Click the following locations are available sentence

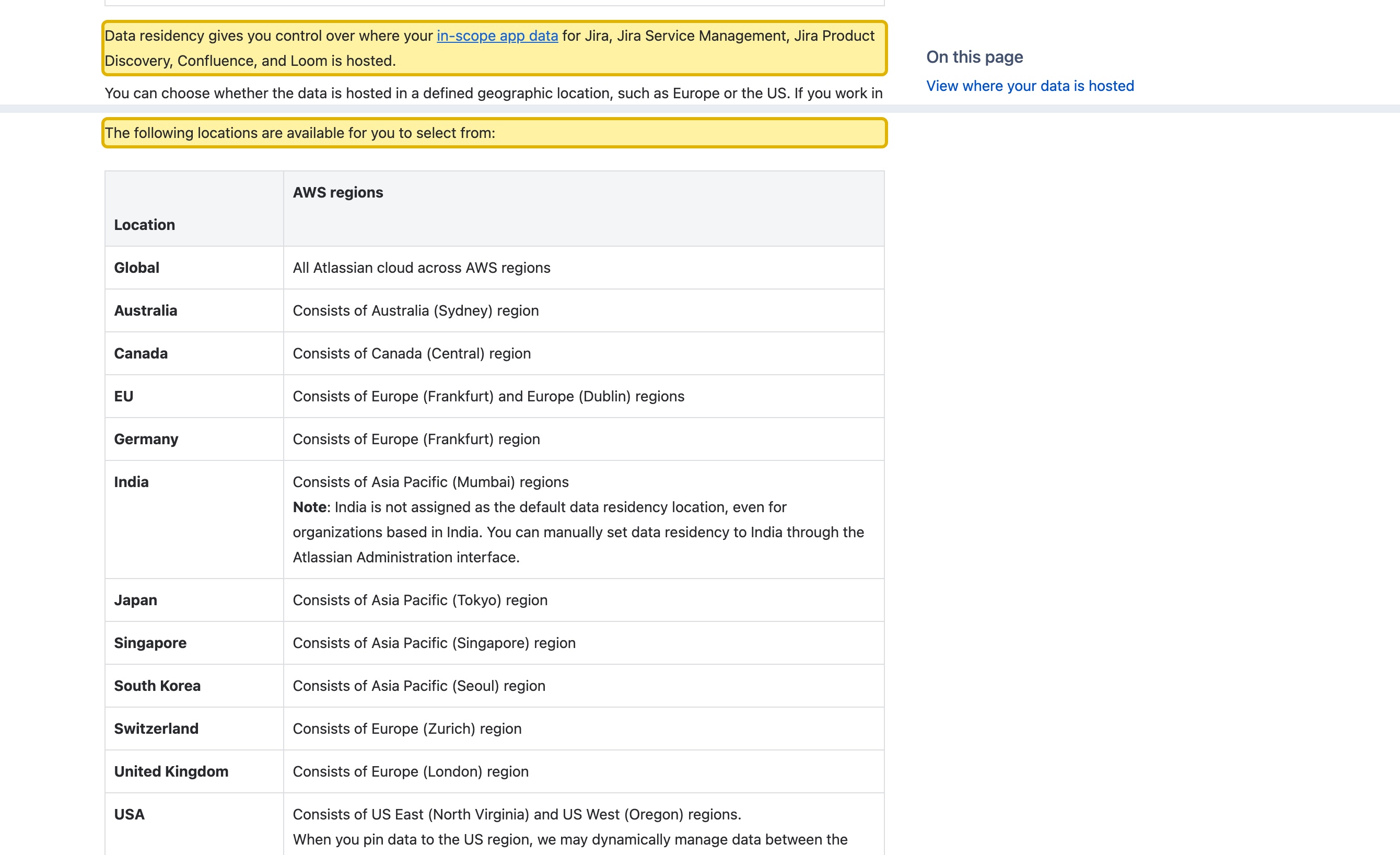click(300, 133)
